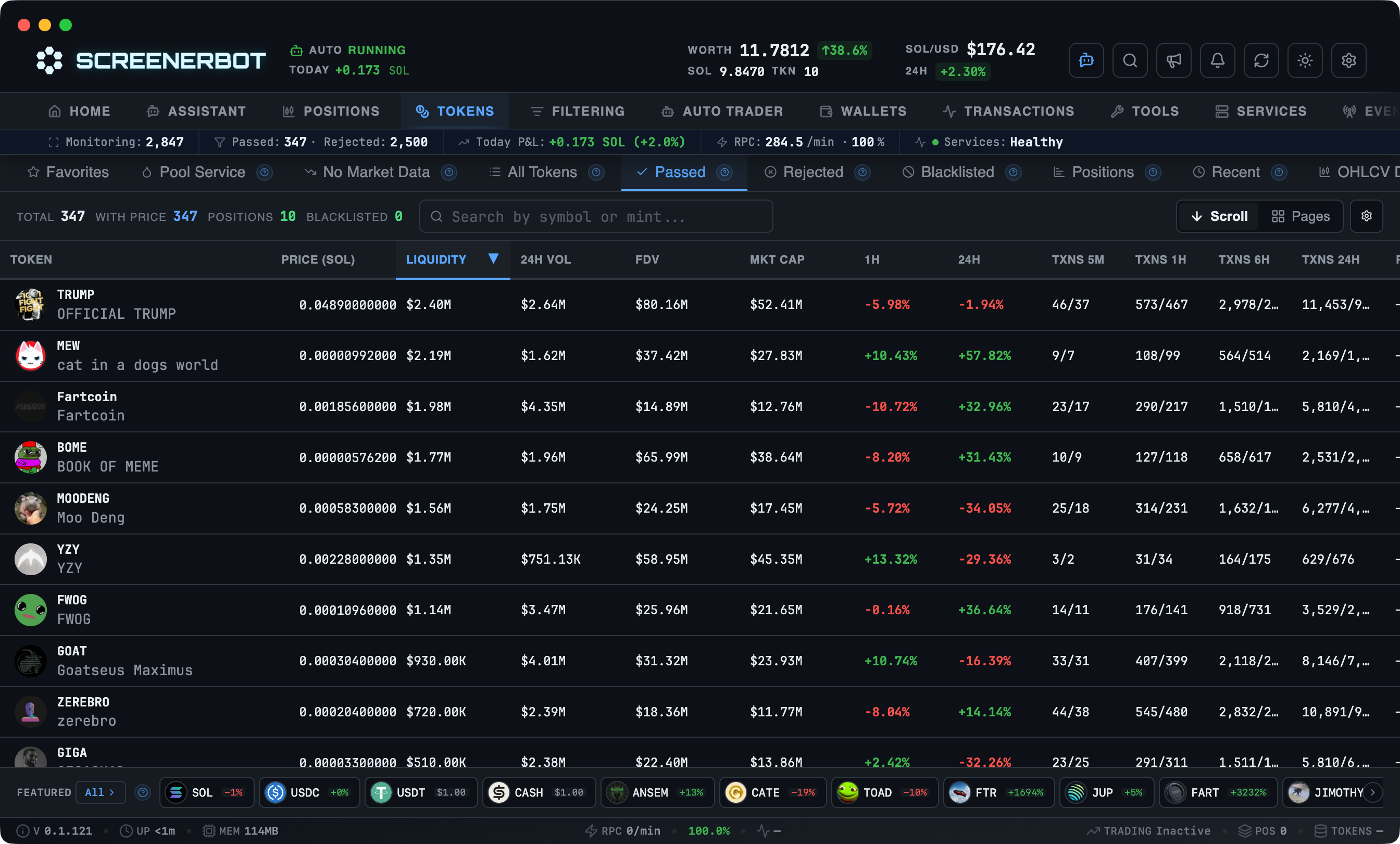Switch token list to Scroll mode
Screen dimensions: 1400x844
pos(1219,216)
